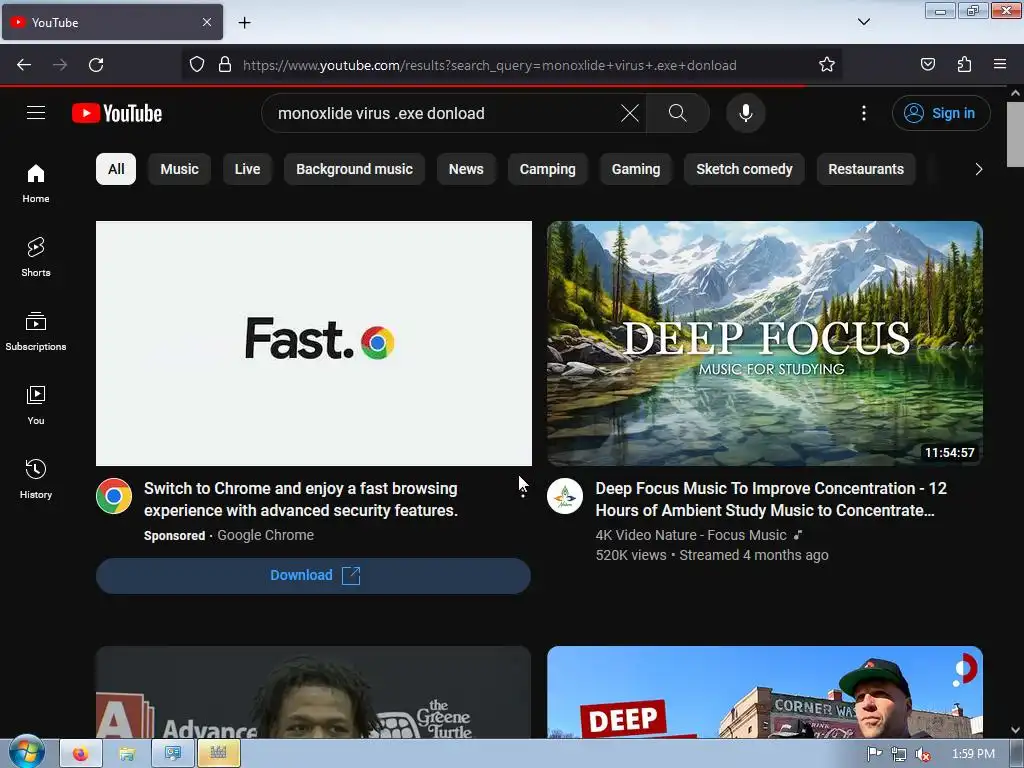Open network tray icon
This screenshot has width=1024, height=768.
(x=899, y=754)
